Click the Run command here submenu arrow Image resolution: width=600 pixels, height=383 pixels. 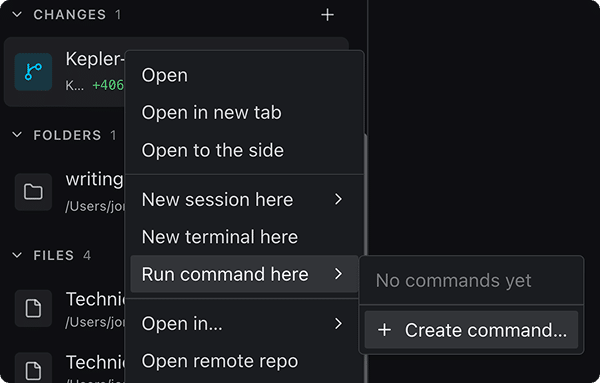tap(338, 274)
